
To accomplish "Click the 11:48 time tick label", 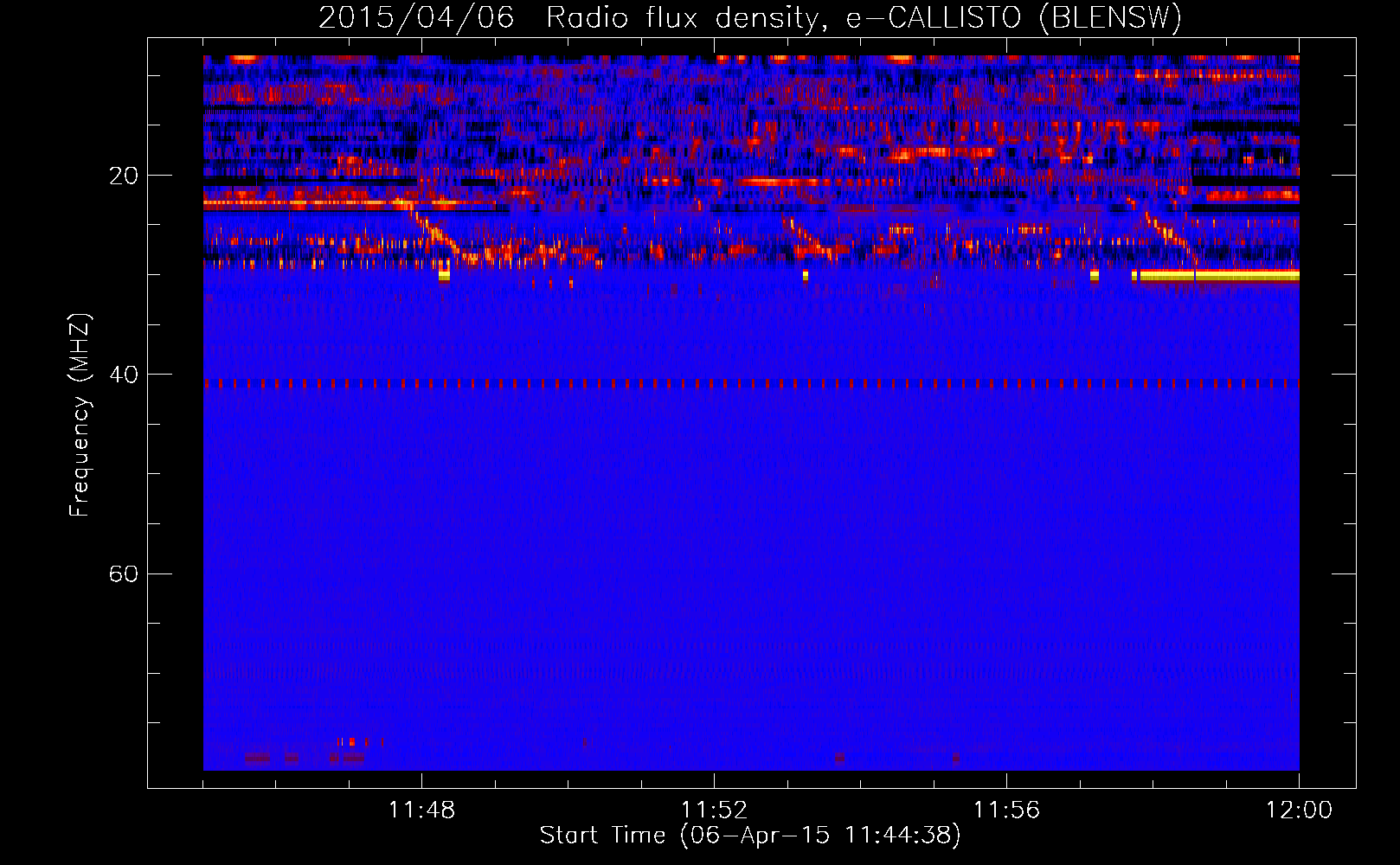I will click(x=421, y=811).
